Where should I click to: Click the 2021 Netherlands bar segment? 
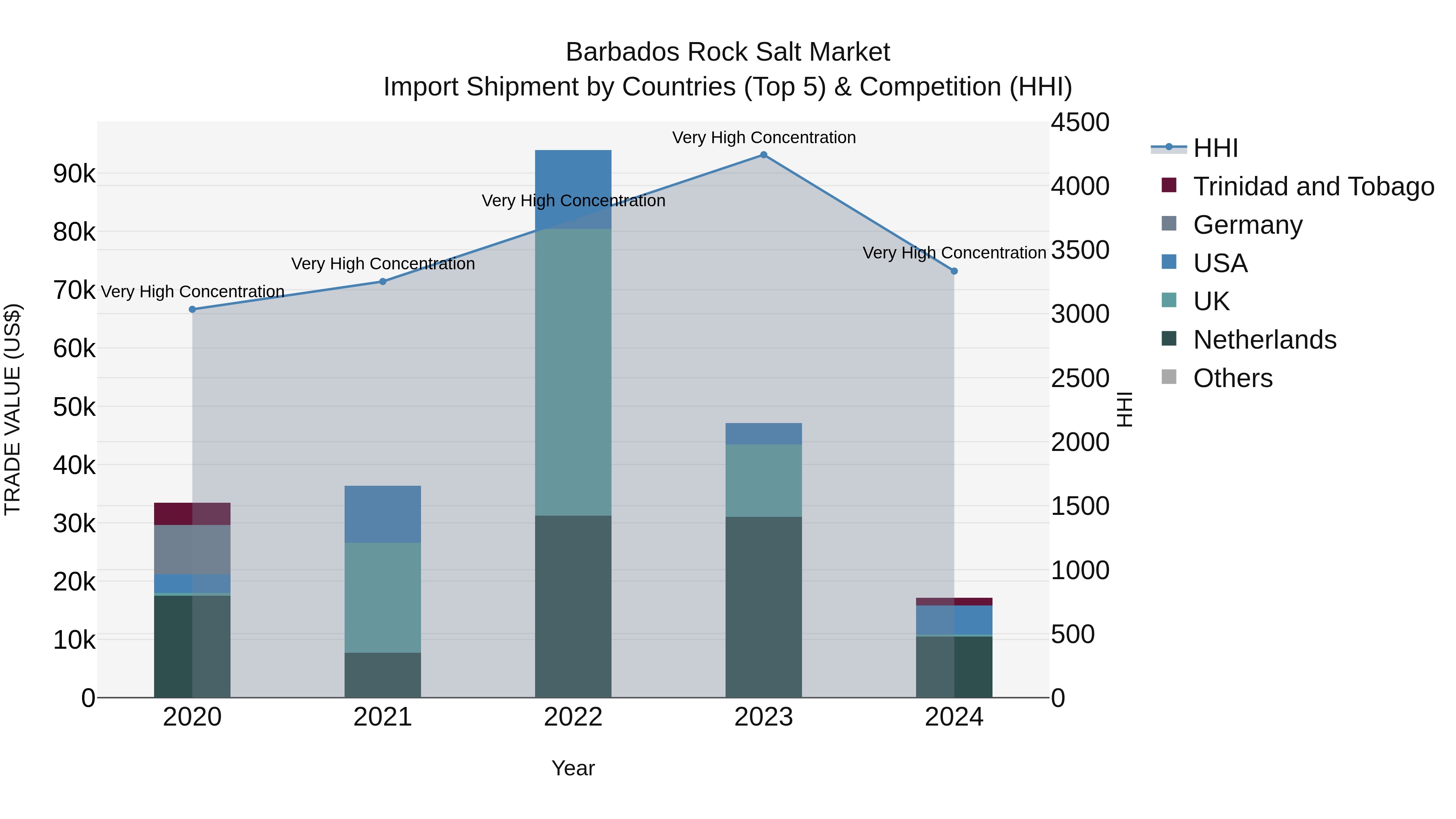383,675
